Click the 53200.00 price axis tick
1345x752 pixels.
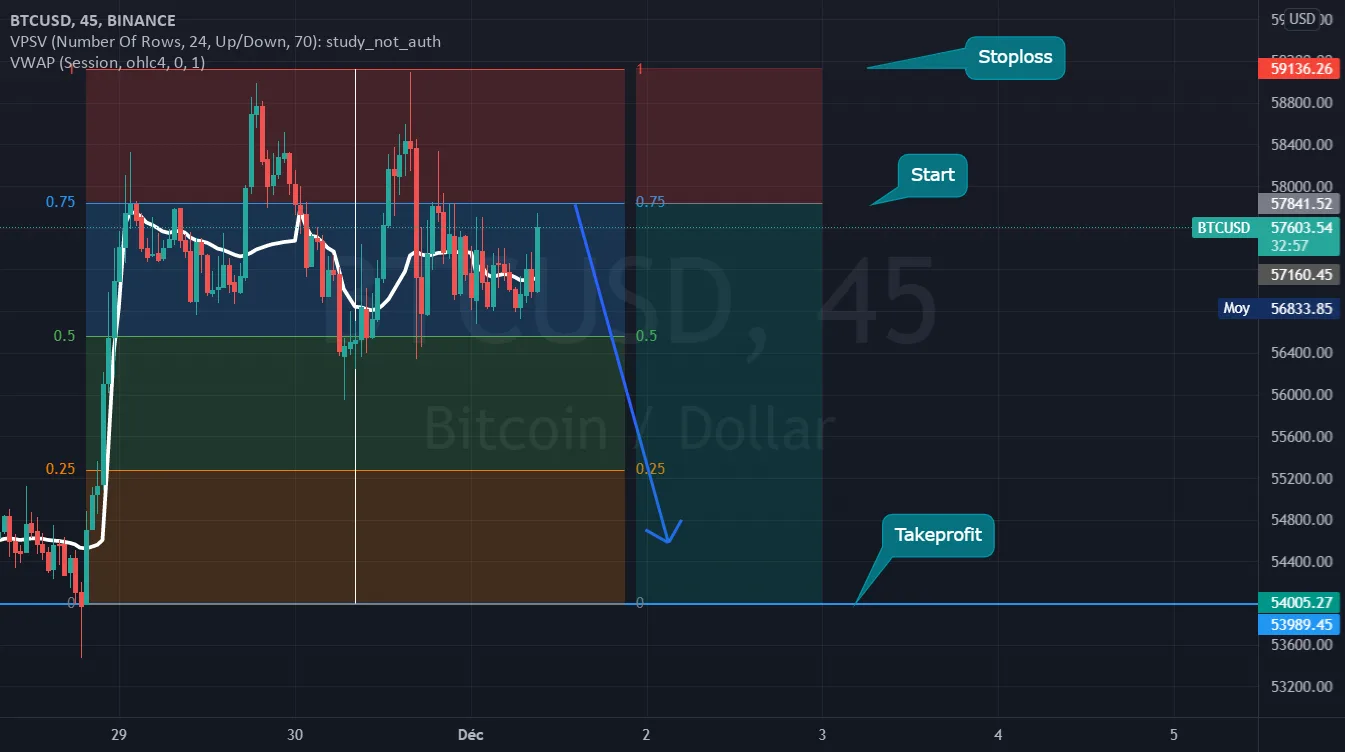1301,687
